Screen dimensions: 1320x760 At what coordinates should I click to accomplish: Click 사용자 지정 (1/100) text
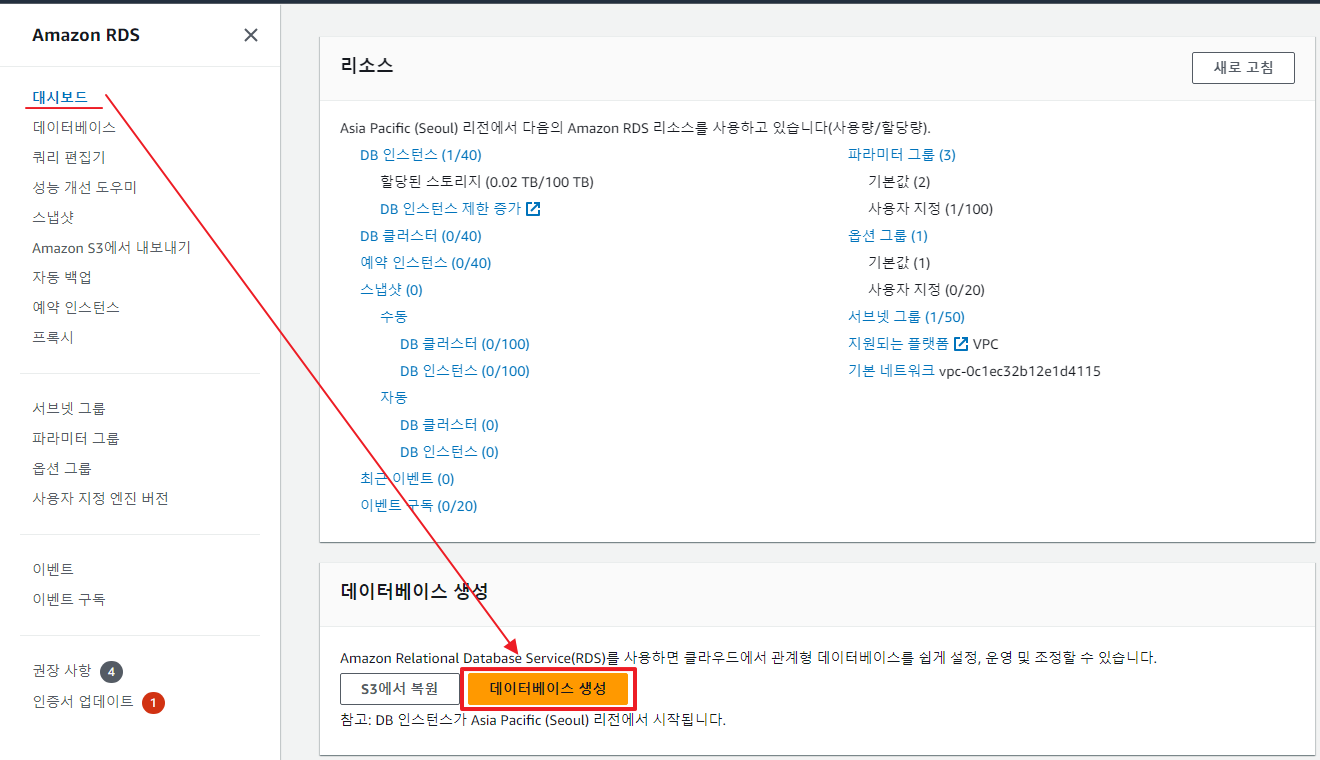pos(931,209)
